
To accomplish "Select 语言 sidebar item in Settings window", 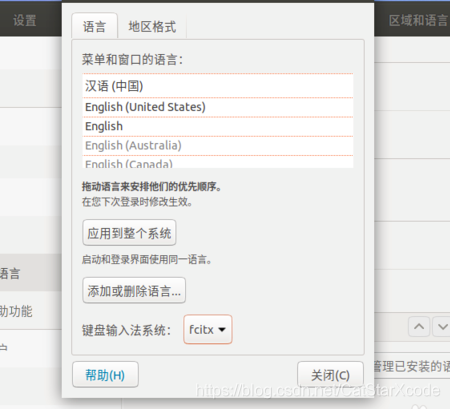I will click(x=31, y=273).
